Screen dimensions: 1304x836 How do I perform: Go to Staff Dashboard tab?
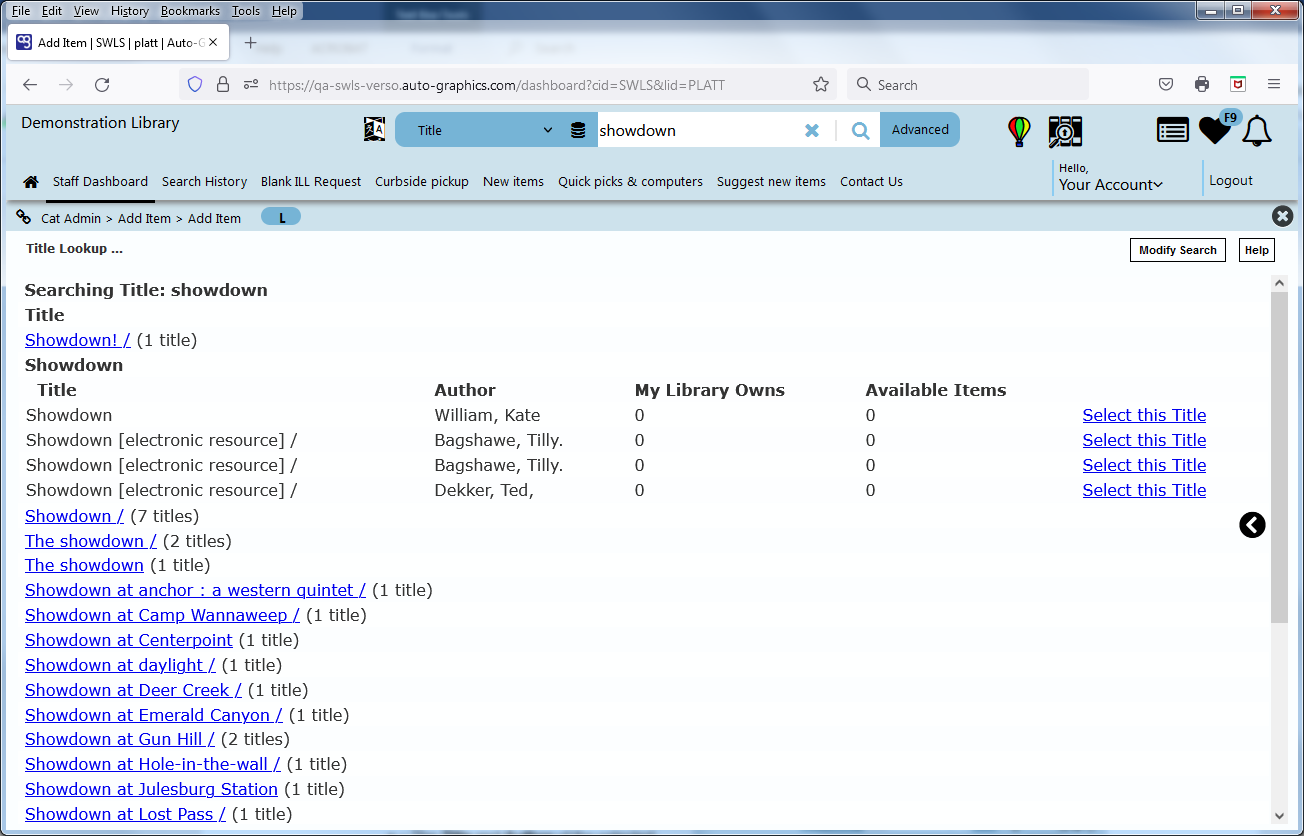(100, 182)
